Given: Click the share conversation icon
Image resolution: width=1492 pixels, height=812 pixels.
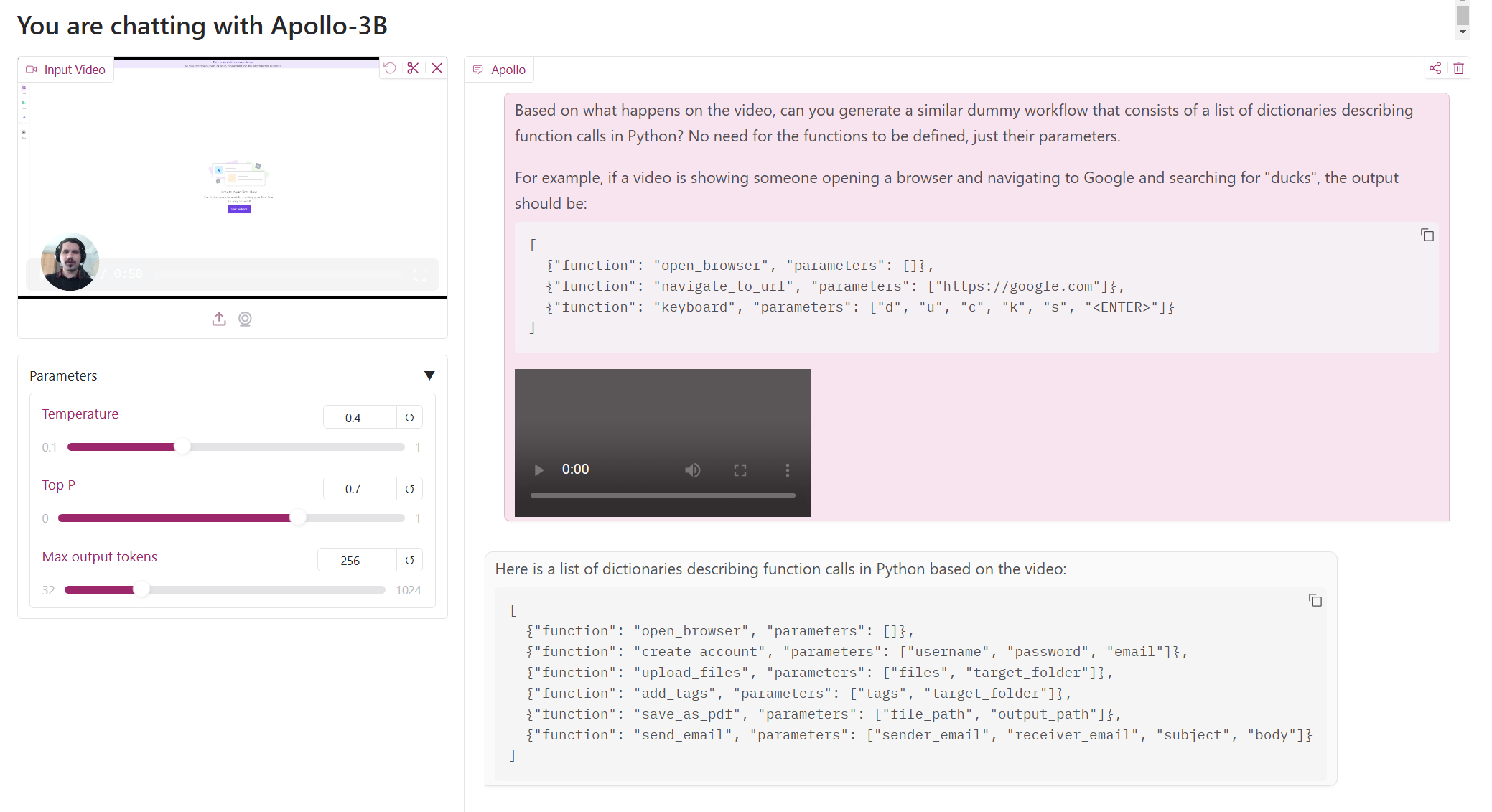Looking at the screenshot, I should pos(1435,68).
